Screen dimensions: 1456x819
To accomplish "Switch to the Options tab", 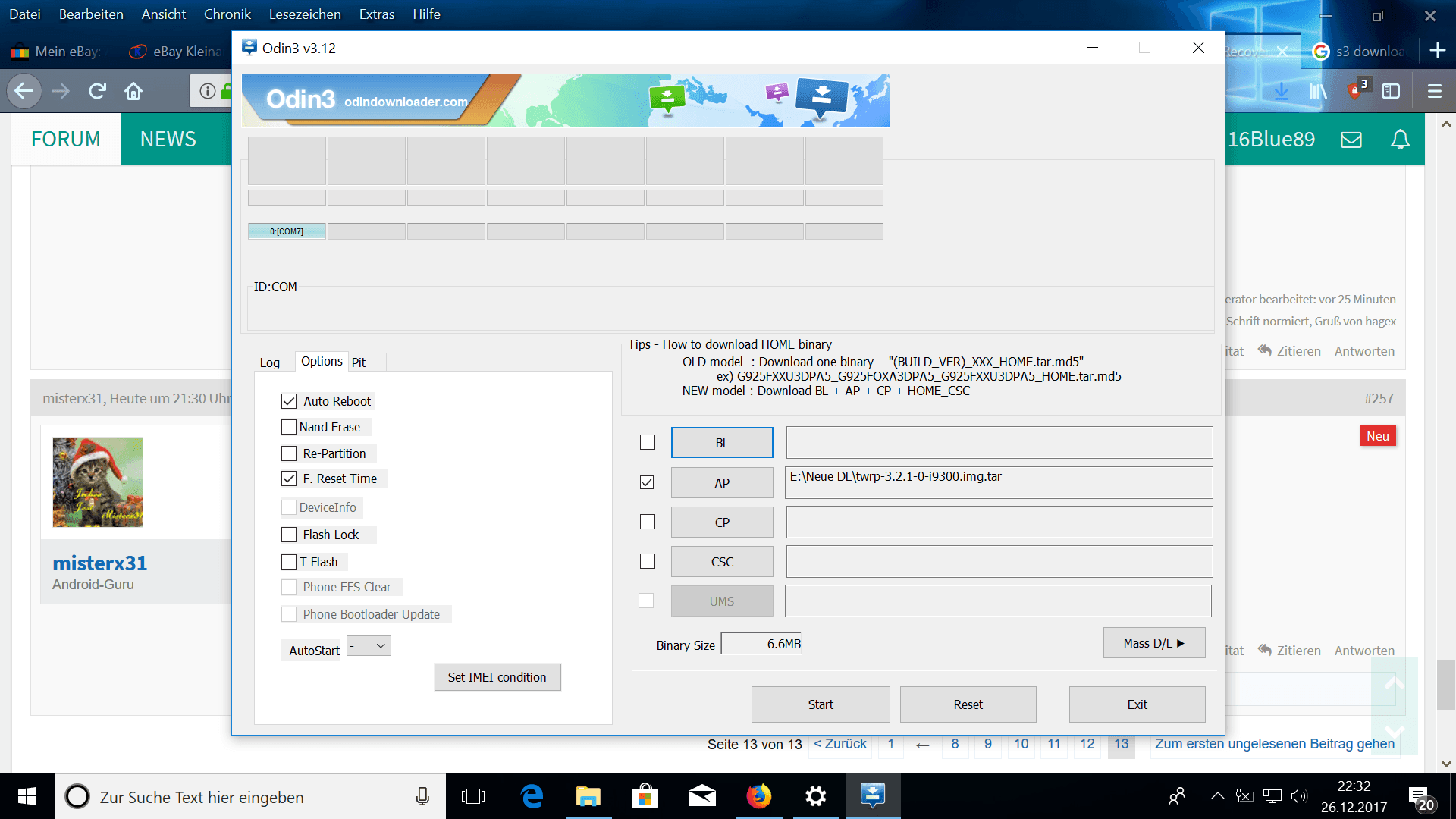I will point(322,361).
